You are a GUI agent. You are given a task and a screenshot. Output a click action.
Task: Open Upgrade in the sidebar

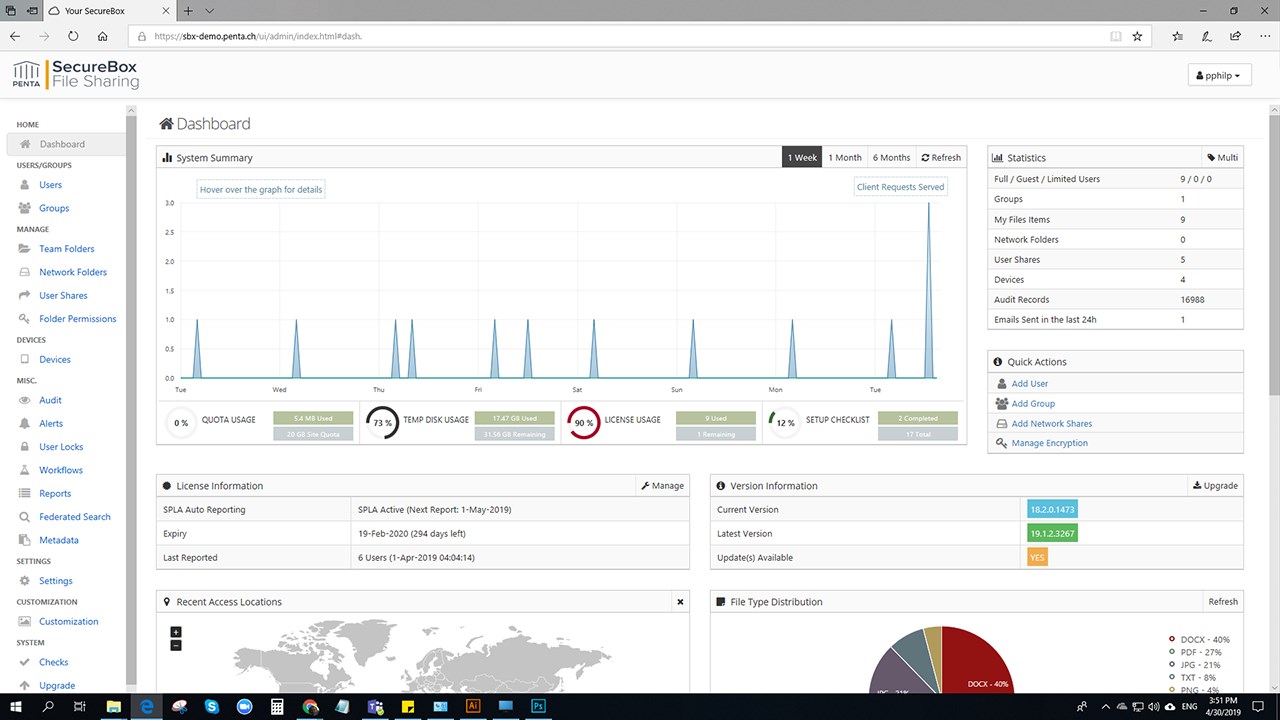pos(57,686)
